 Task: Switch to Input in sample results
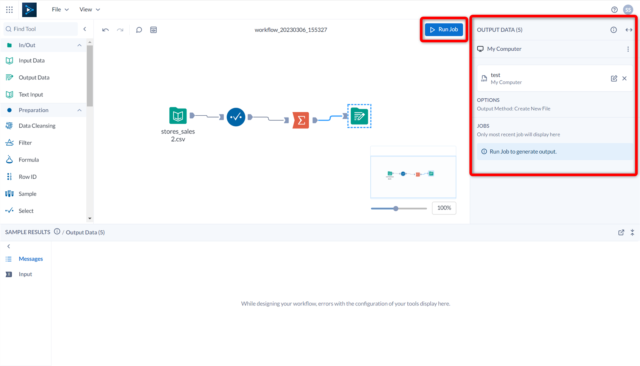pos(25,274)
